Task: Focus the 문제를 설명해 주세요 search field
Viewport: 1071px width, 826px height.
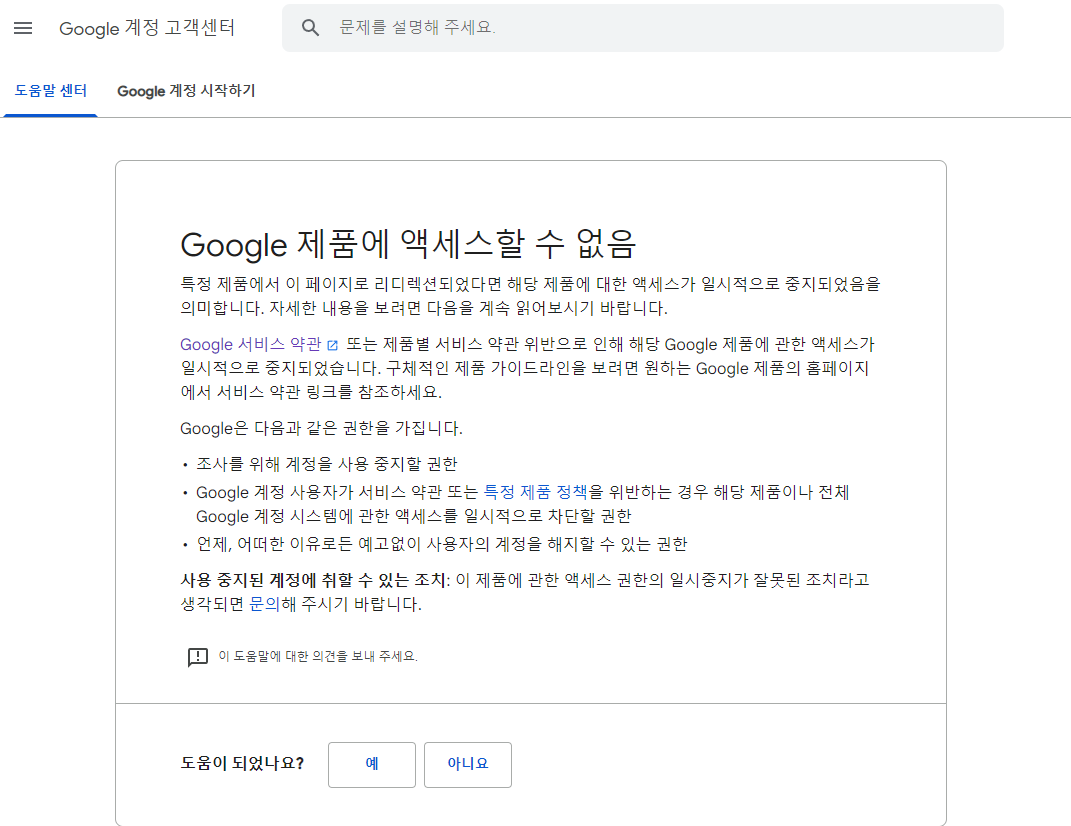Action: click(643, 28)
